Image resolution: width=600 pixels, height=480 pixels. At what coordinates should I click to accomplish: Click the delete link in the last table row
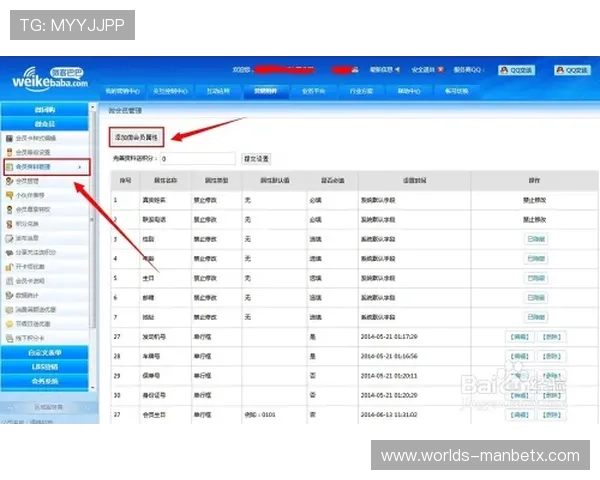(x=551, y=415)
